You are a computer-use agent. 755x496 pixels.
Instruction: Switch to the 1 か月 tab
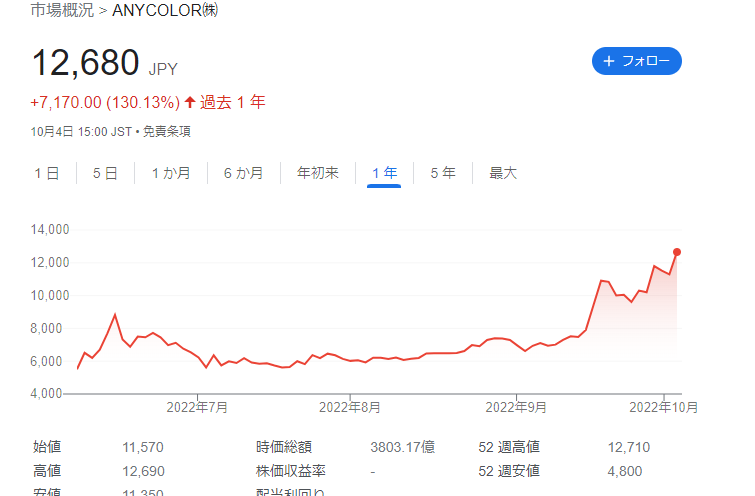(x=171, y=173)
